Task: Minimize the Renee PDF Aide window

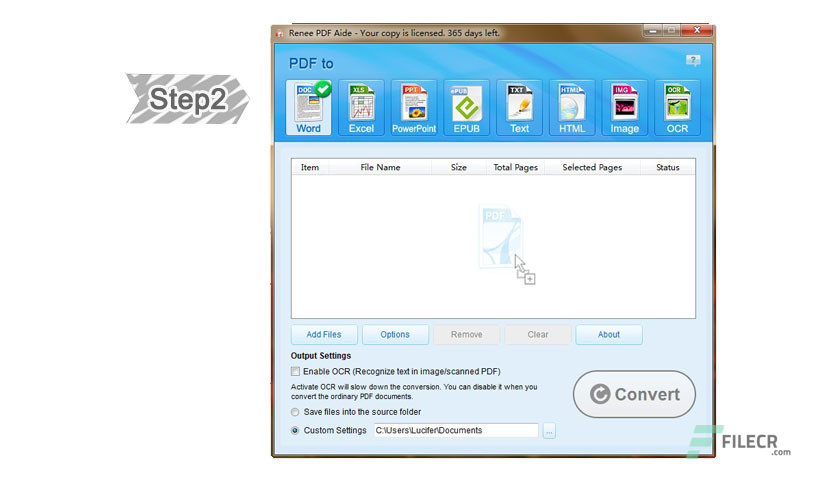Action: [x=653, y=31]
